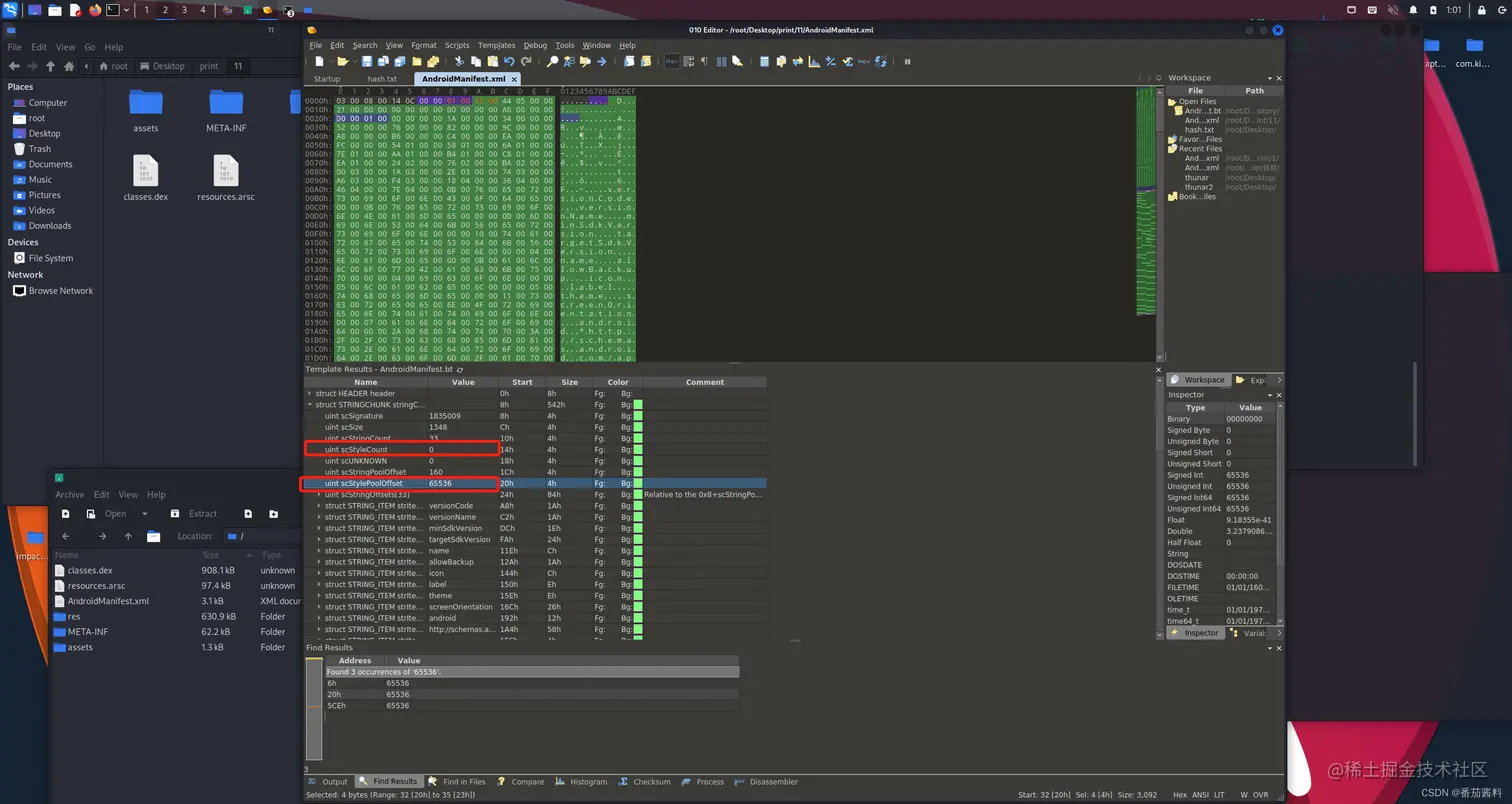Open the Templates menu

click(x=496, y=45)
